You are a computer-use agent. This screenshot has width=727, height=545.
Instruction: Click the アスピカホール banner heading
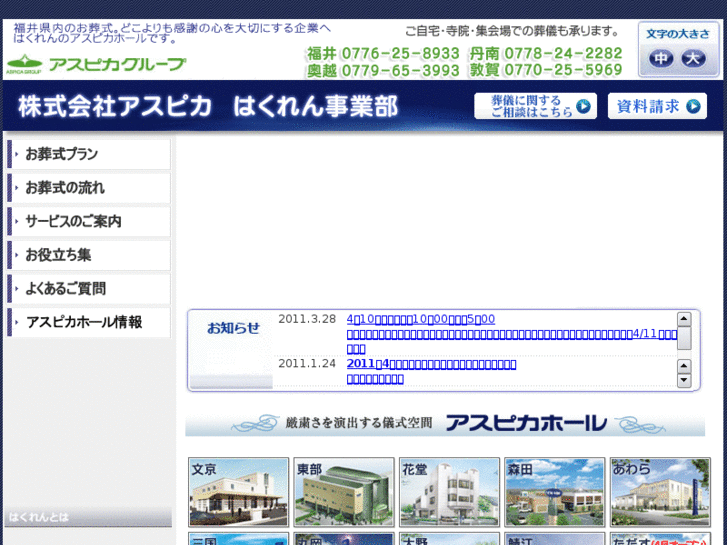pos(445,423)
